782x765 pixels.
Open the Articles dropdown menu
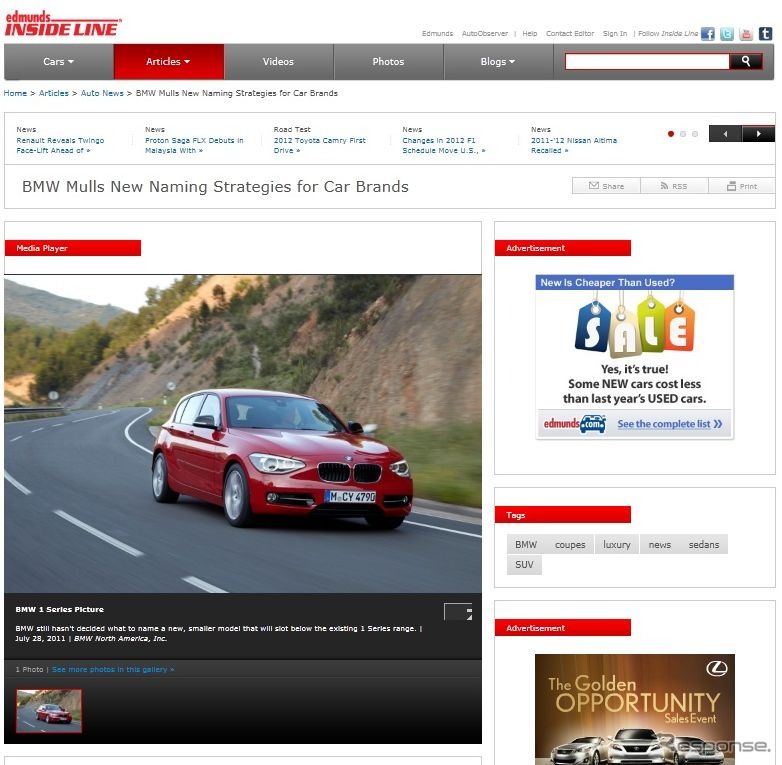pos(169,62)
